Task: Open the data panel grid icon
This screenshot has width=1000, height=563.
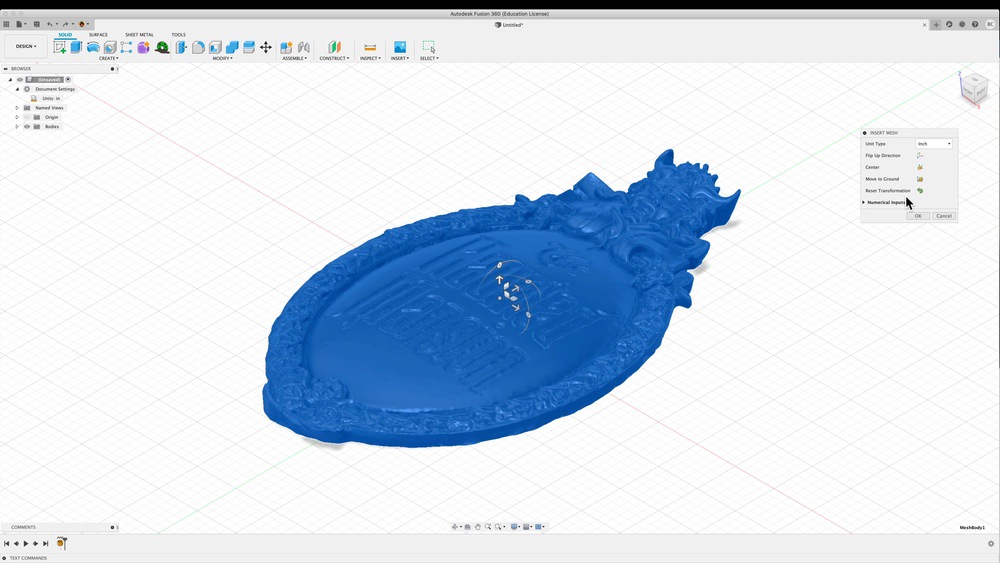Action: click(x=6, y=24)
